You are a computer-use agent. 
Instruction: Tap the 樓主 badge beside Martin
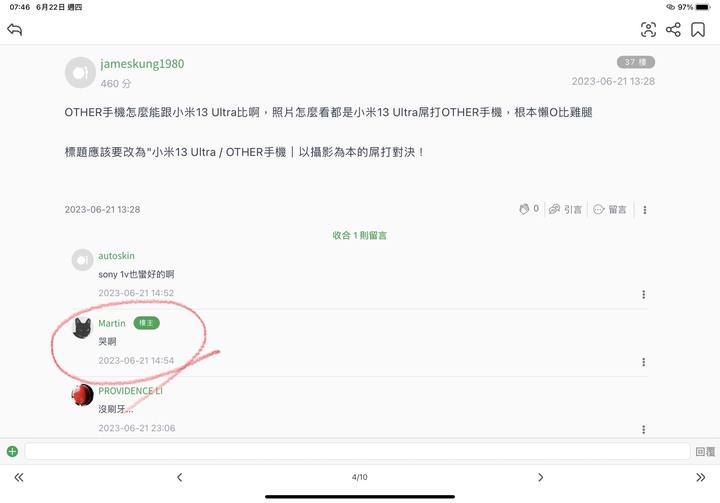[146, 323]
